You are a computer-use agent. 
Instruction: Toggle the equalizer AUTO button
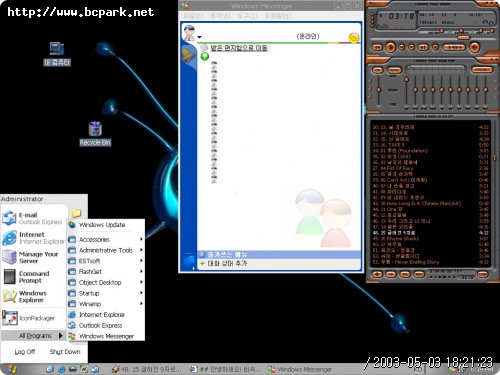pos(394,70)
